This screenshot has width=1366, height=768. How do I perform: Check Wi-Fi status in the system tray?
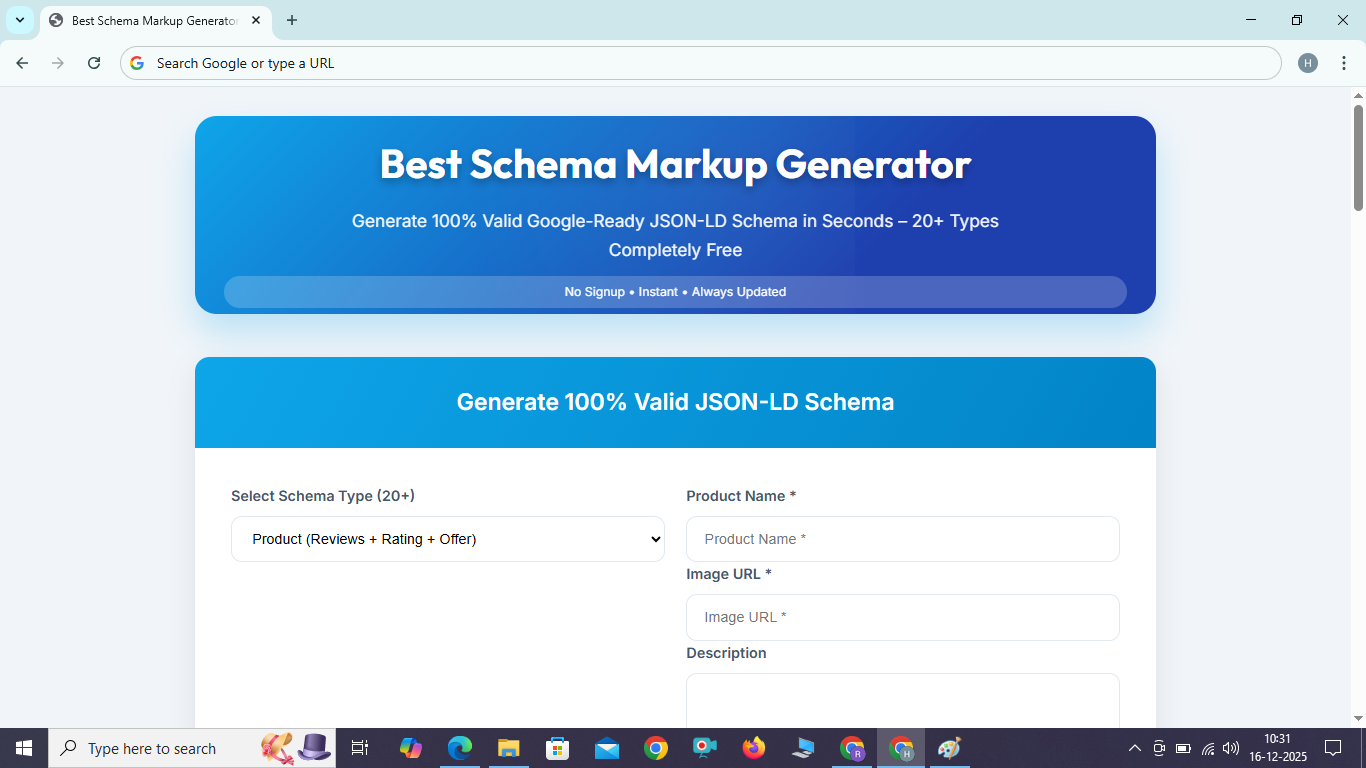[1206, 748]
